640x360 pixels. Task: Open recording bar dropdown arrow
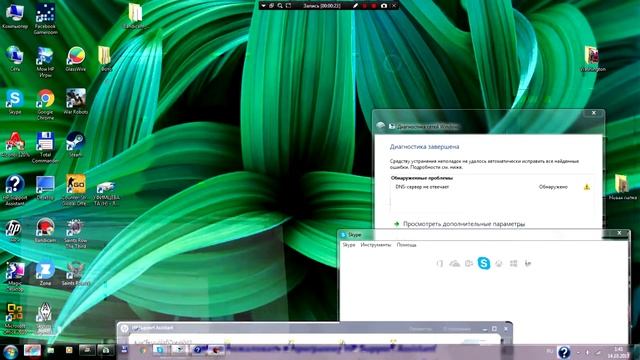click(x=263, y=6)
